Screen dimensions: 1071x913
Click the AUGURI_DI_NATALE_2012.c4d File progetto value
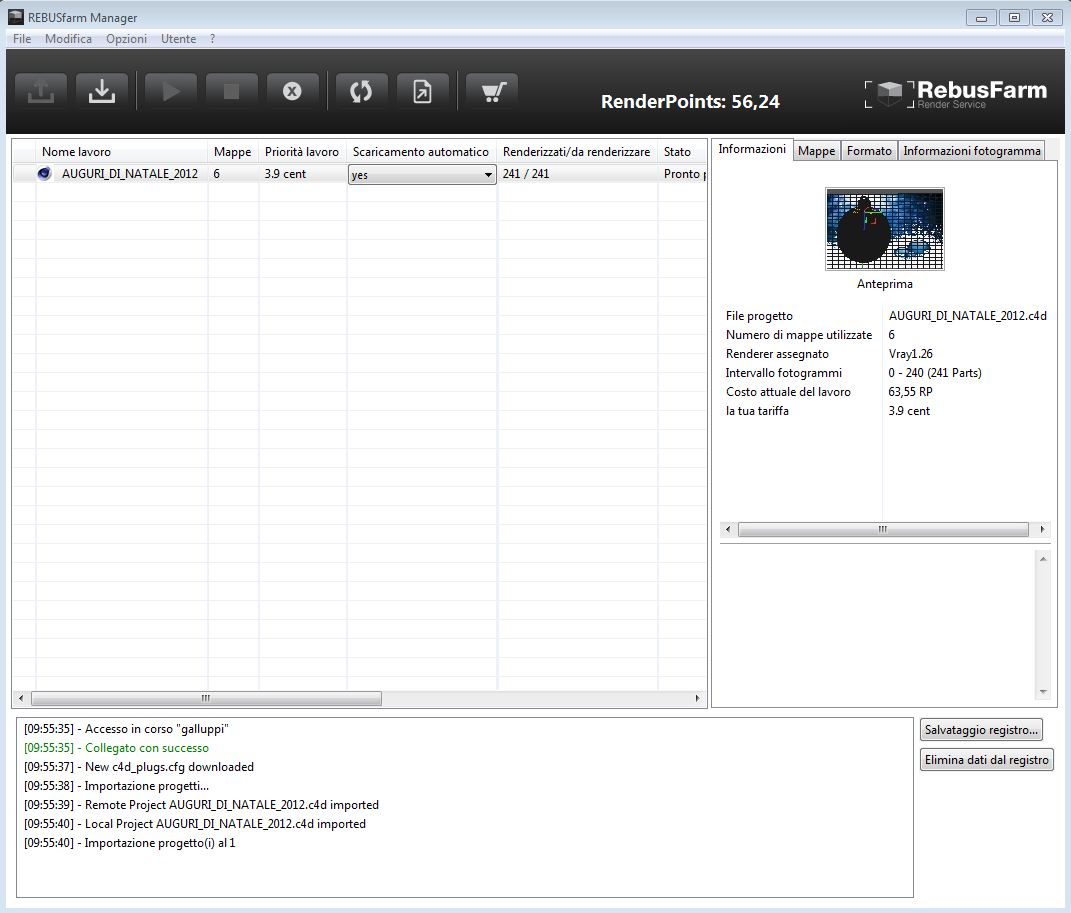(967, 315)
